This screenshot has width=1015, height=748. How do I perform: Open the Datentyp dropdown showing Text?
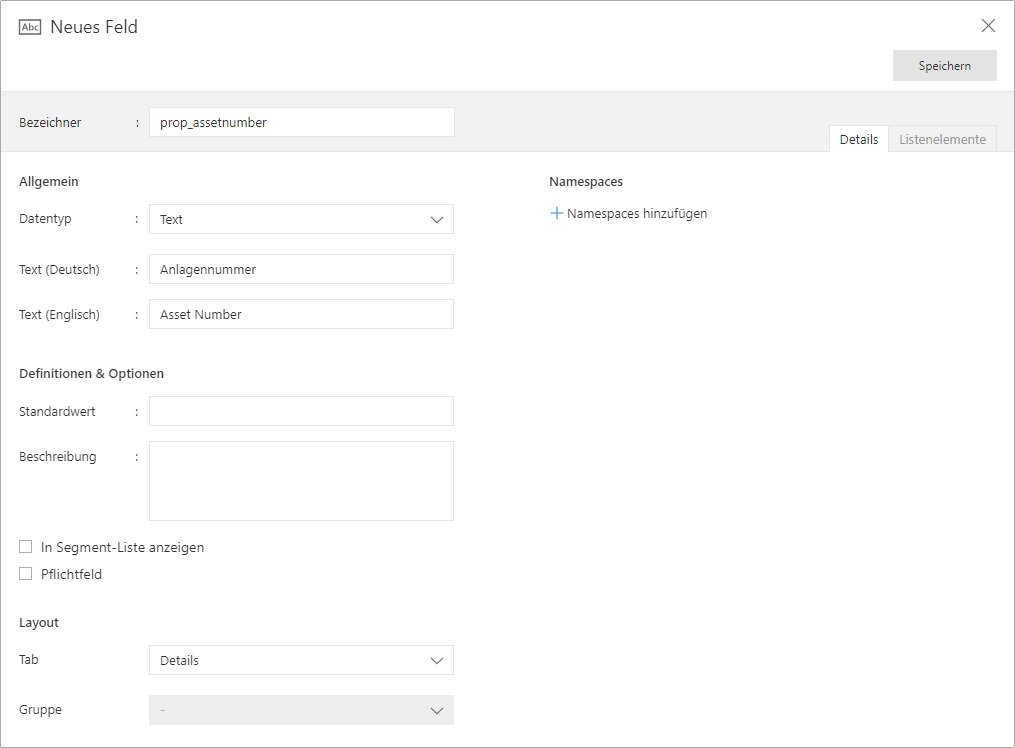point(300,219)
